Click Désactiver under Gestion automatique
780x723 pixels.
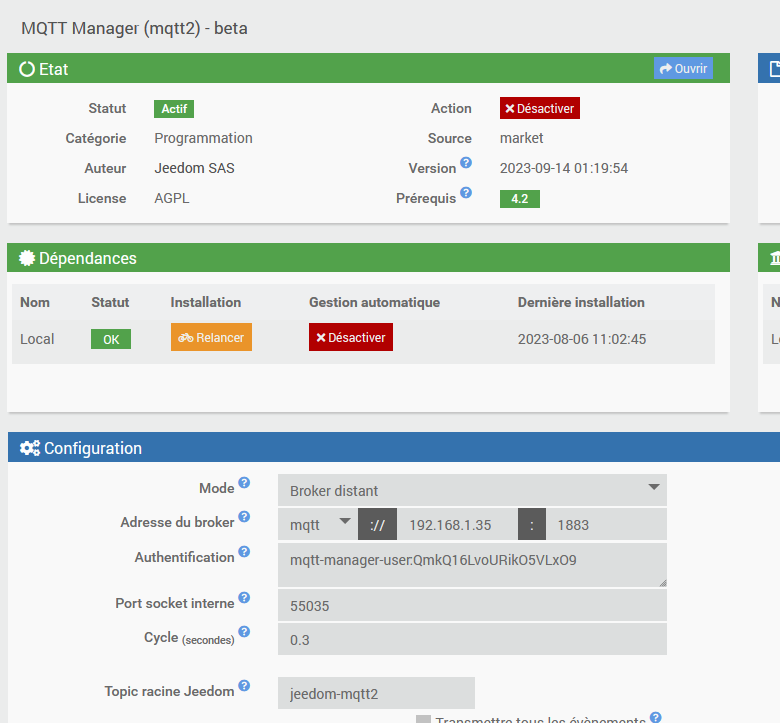pyautogui.click(x=351, y=337)
